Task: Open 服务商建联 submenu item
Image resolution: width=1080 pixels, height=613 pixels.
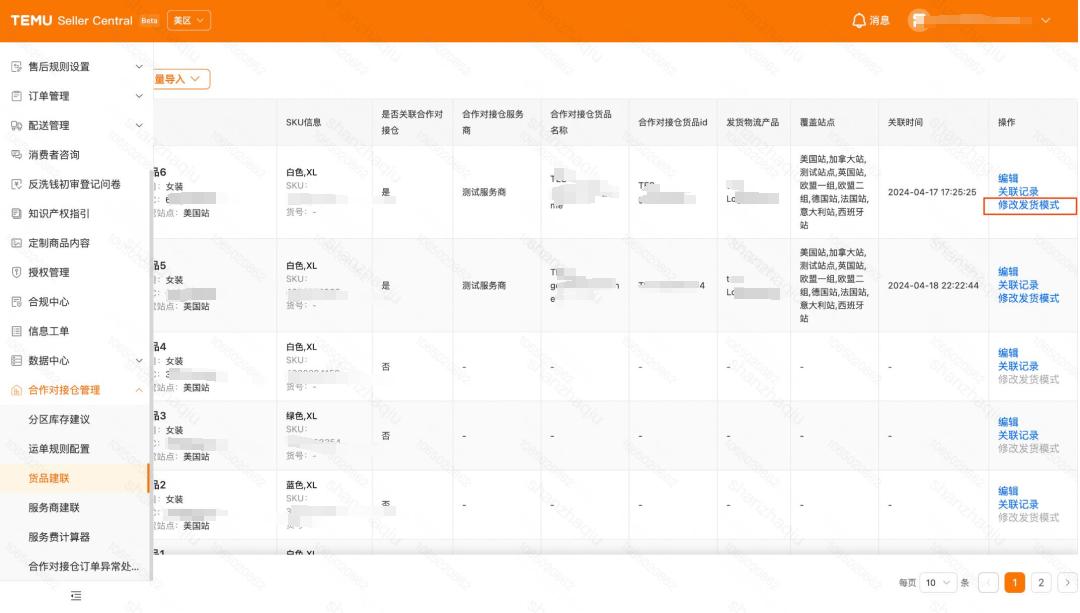Action: (54, 508)
